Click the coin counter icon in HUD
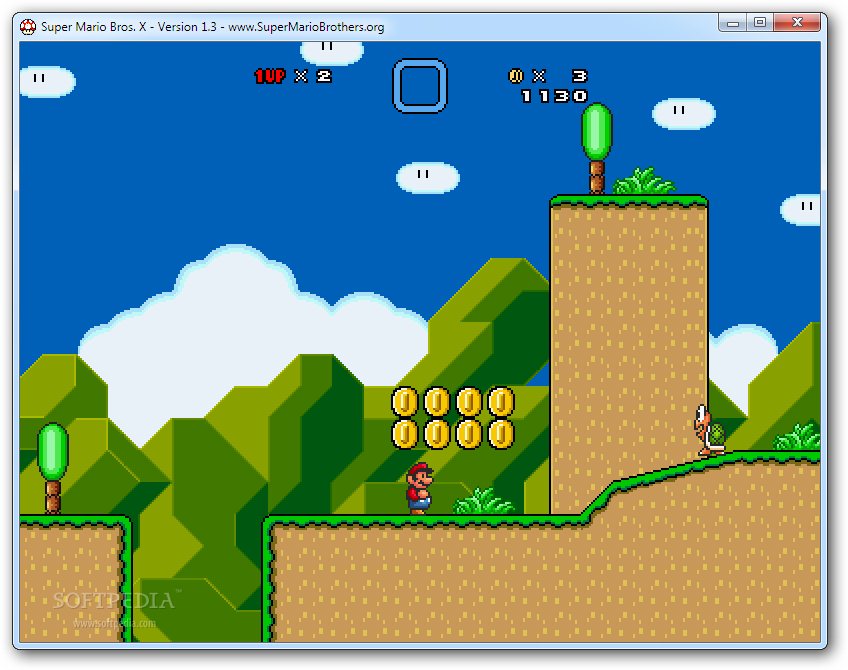Image resolution: width=848 pixels, height=670 pixels. [516, 76]
